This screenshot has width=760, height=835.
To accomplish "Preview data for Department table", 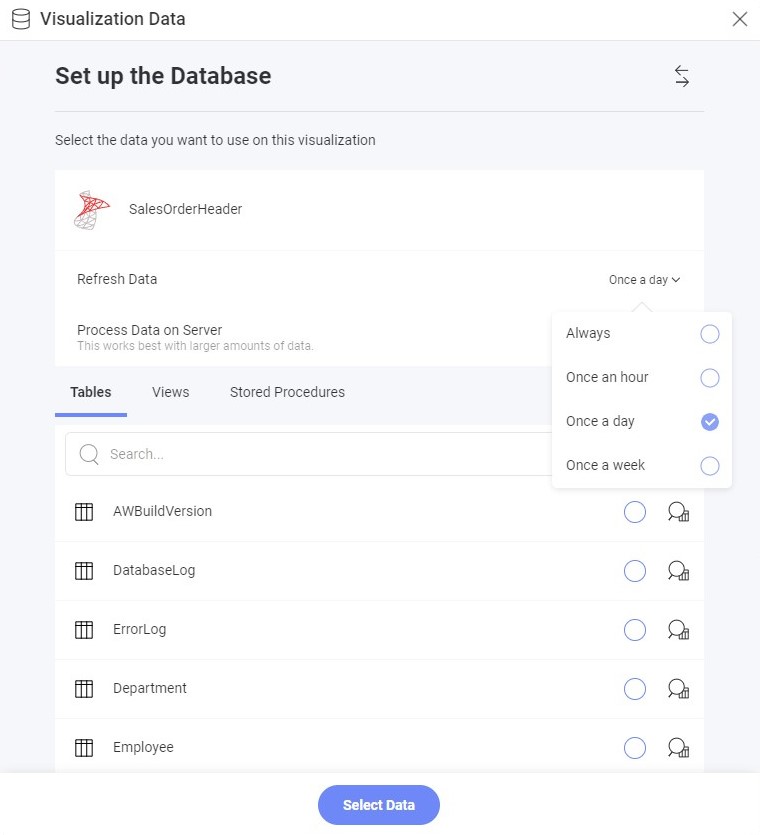I will pyautogui.click(x=678, y=689).
